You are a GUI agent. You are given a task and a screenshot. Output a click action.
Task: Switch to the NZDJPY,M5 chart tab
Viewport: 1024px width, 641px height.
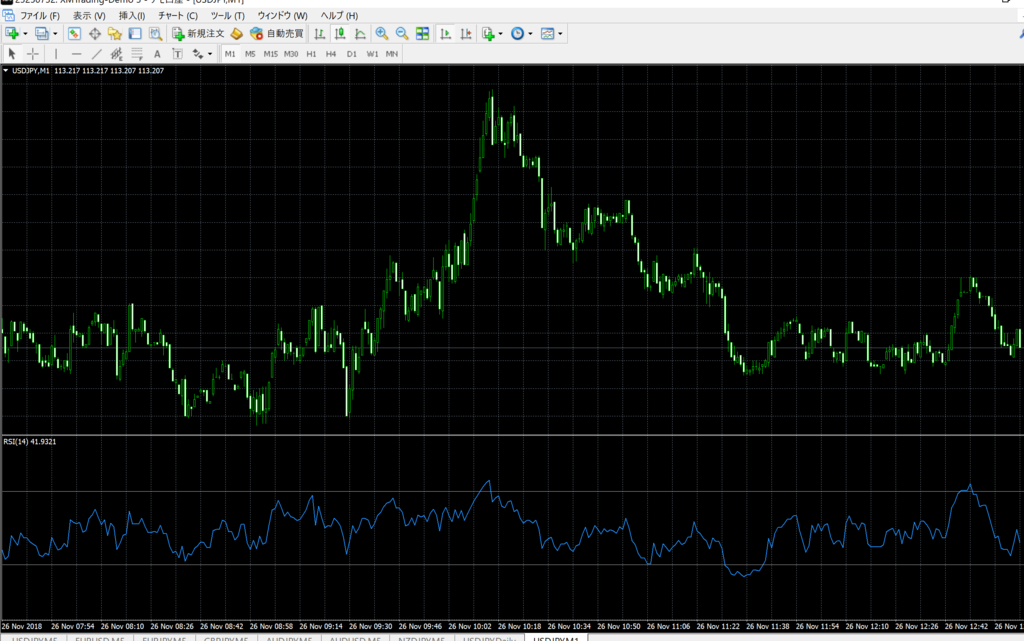pos(421,638)
